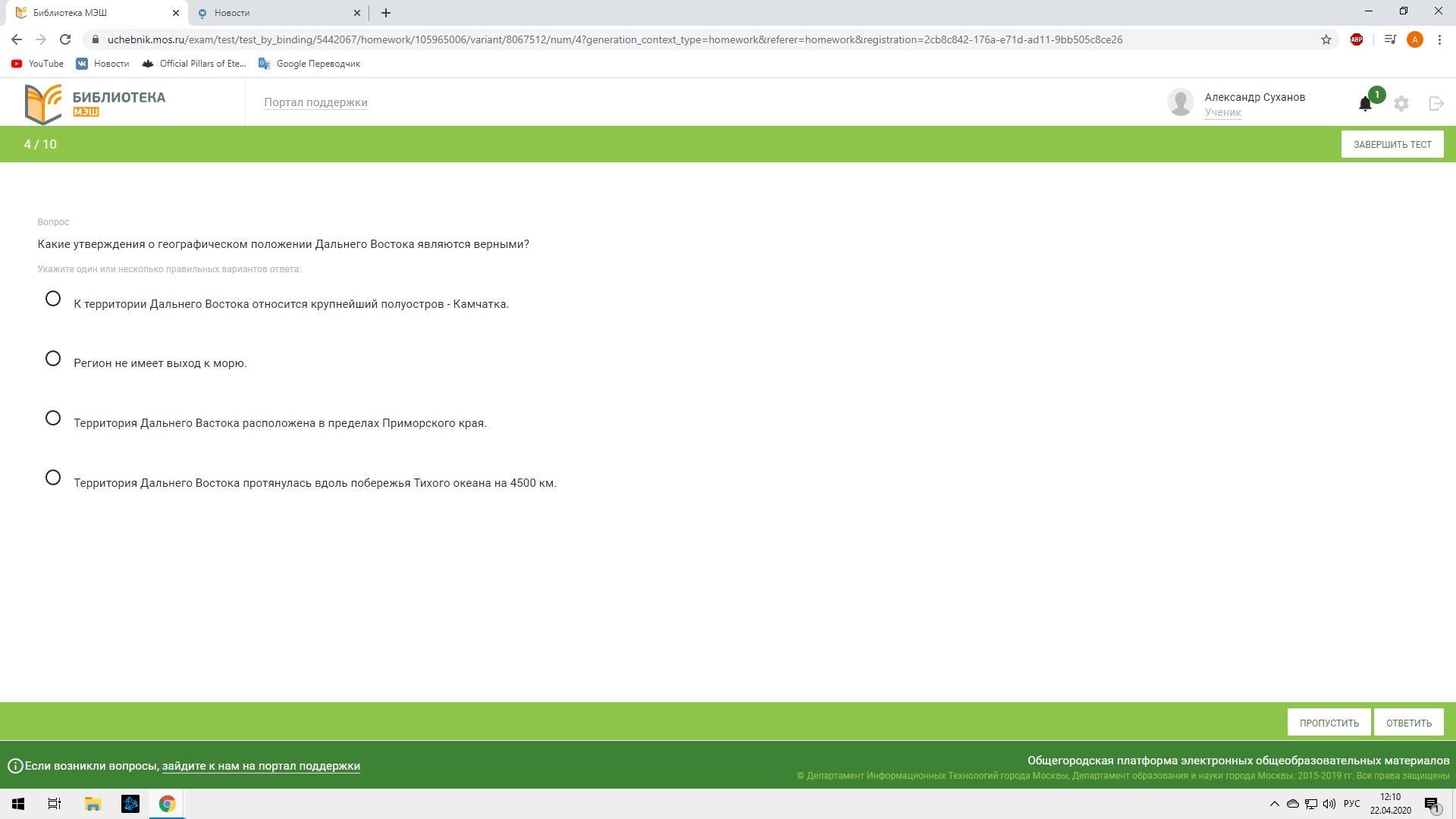Viewport: 1456px width, 819px height.
Task: Open the AdBlock extension icon
Action: pos(1357,39)
